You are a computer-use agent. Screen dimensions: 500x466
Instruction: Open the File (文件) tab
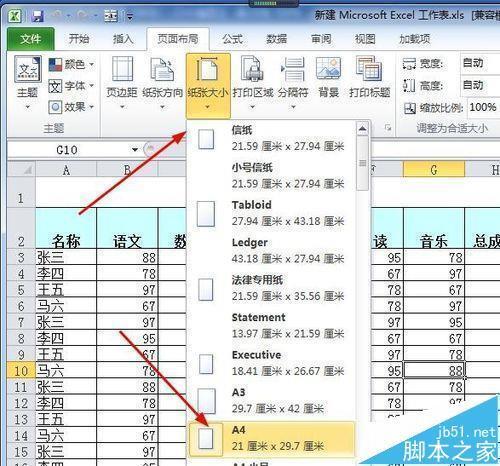(31, 39)
